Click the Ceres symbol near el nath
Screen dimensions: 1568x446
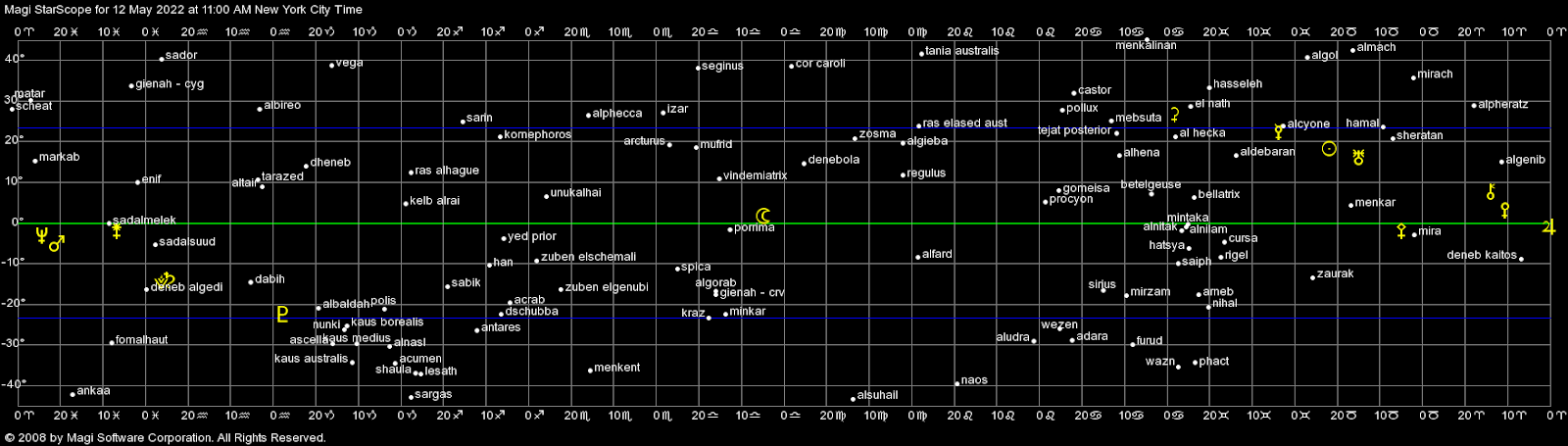click(1174, 115)
